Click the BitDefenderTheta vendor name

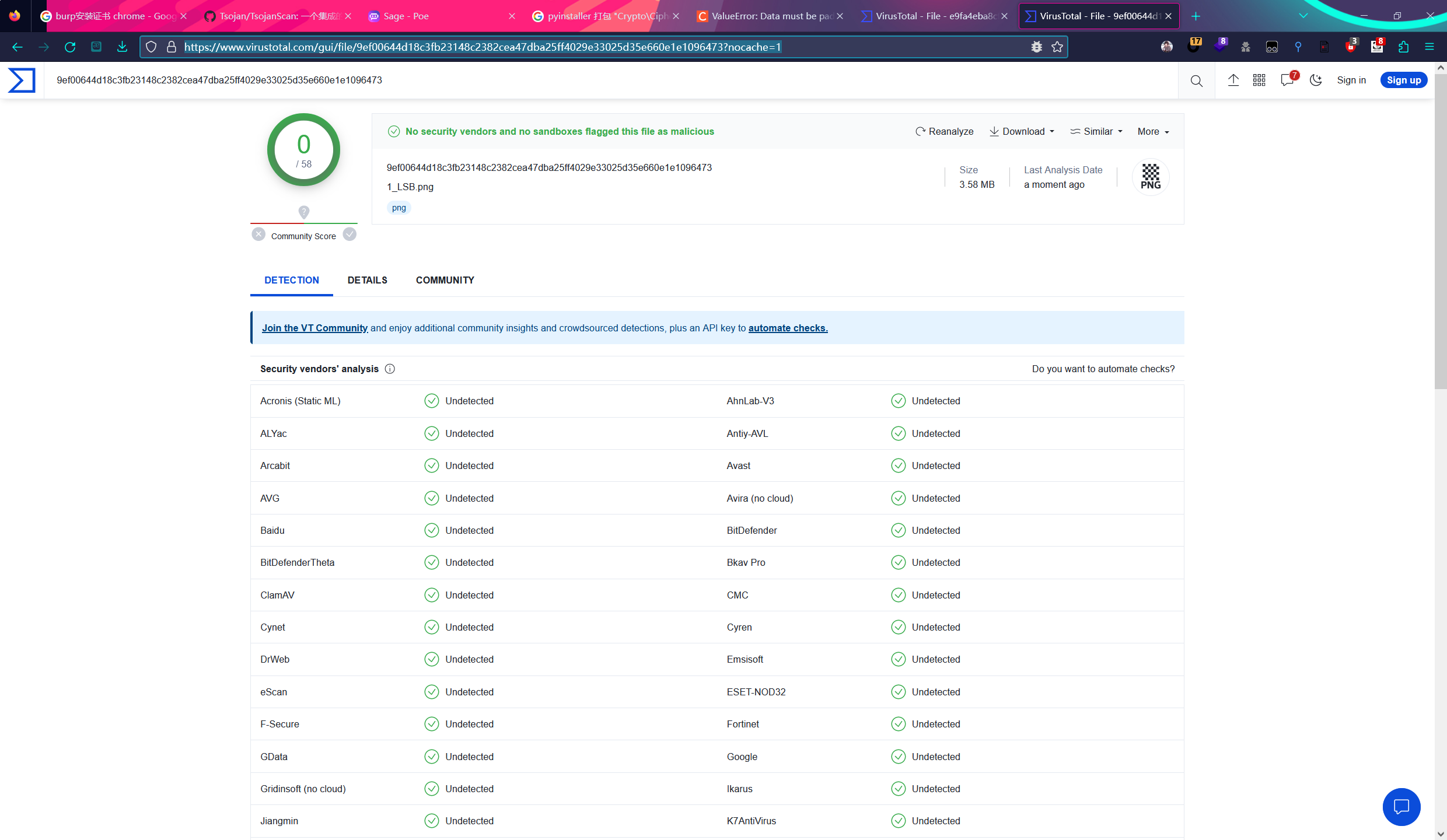point(298,562)
